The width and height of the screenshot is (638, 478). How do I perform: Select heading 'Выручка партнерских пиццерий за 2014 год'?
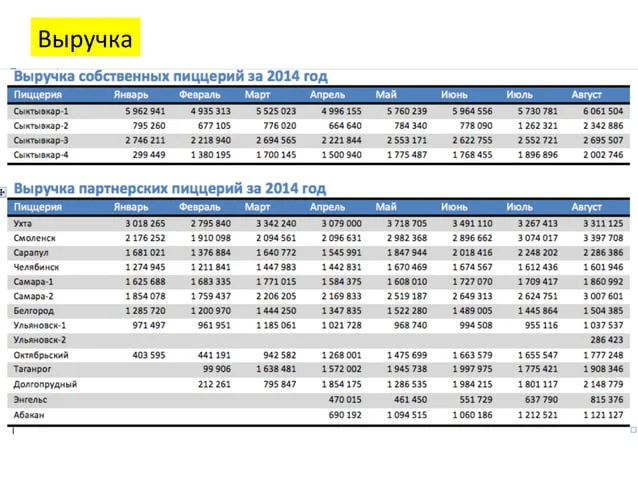click(x=170, y=188)
